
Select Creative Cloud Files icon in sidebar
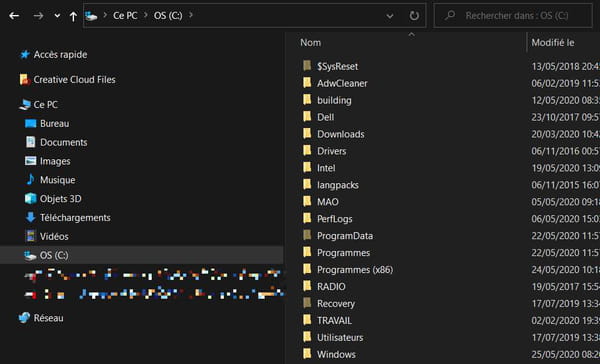(24, 80)
